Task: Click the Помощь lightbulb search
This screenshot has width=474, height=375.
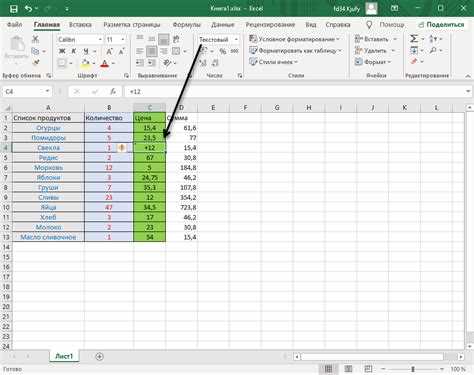Action: [385, 25]
